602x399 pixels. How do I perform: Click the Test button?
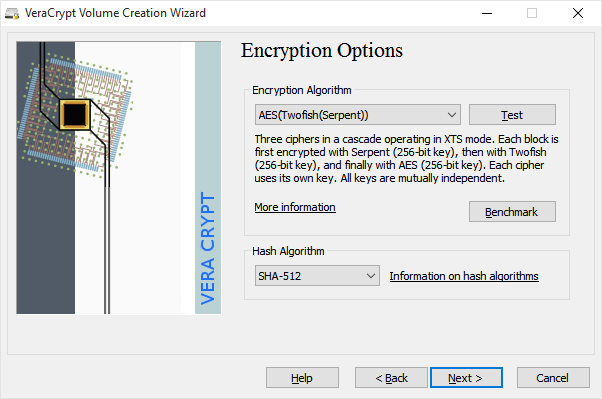(512, 114)
